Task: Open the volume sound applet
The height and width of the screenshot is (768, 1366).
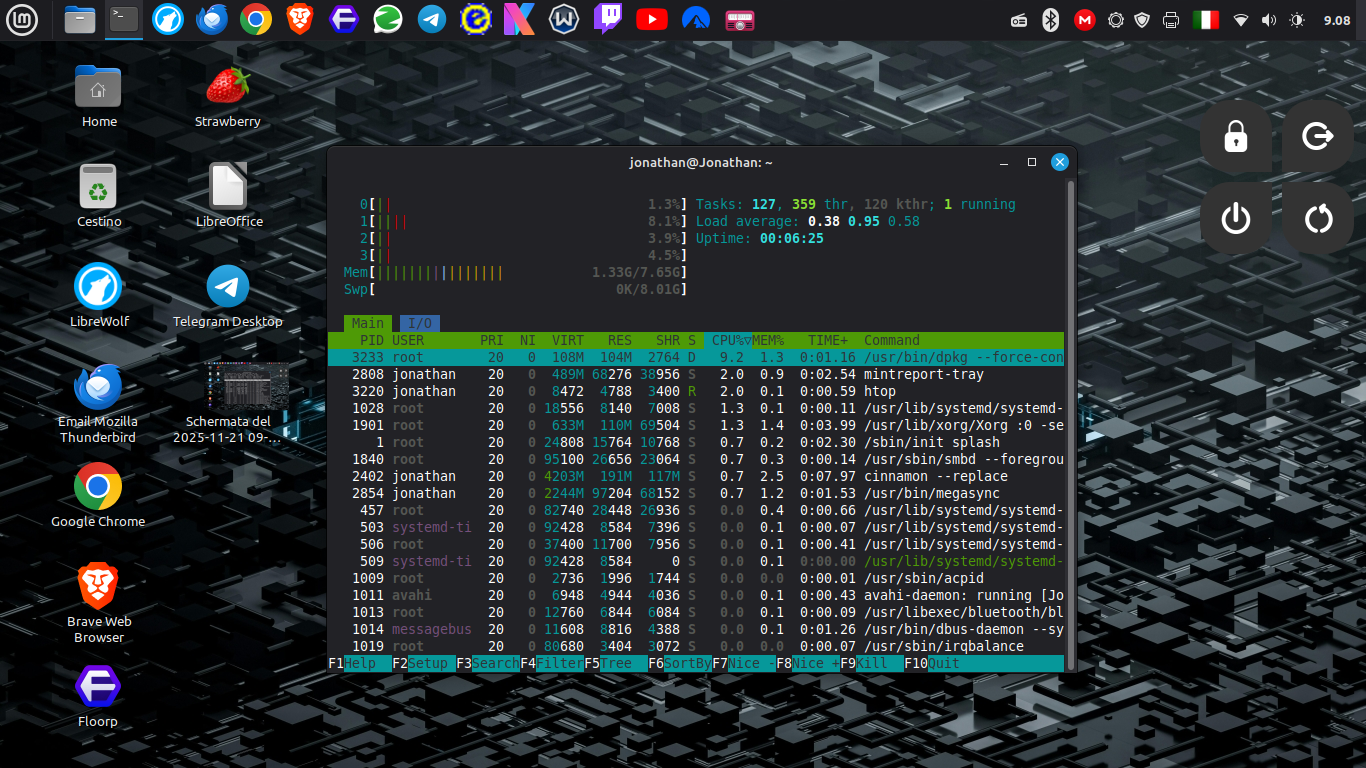Action: click(1269, 20)
